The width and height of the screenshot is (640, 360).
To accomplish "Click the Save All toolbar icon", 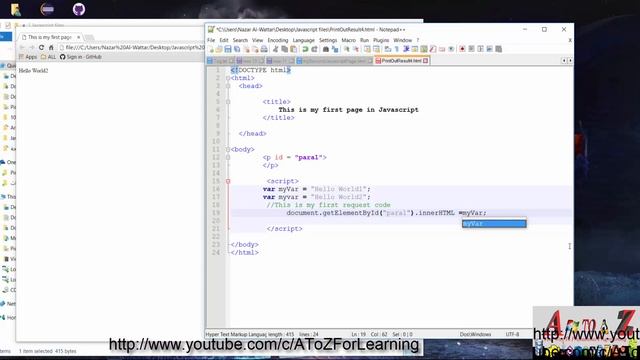I will pyautogui.click(x=237, y=49).
